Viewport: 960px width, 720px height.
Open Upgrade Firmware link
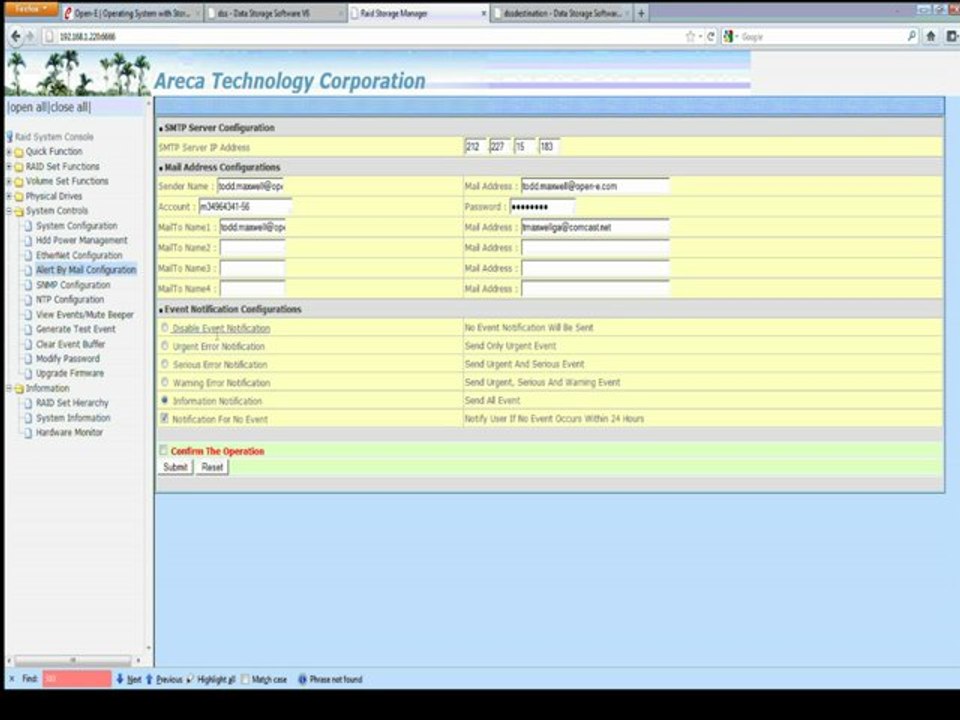(x=70, y=373)
